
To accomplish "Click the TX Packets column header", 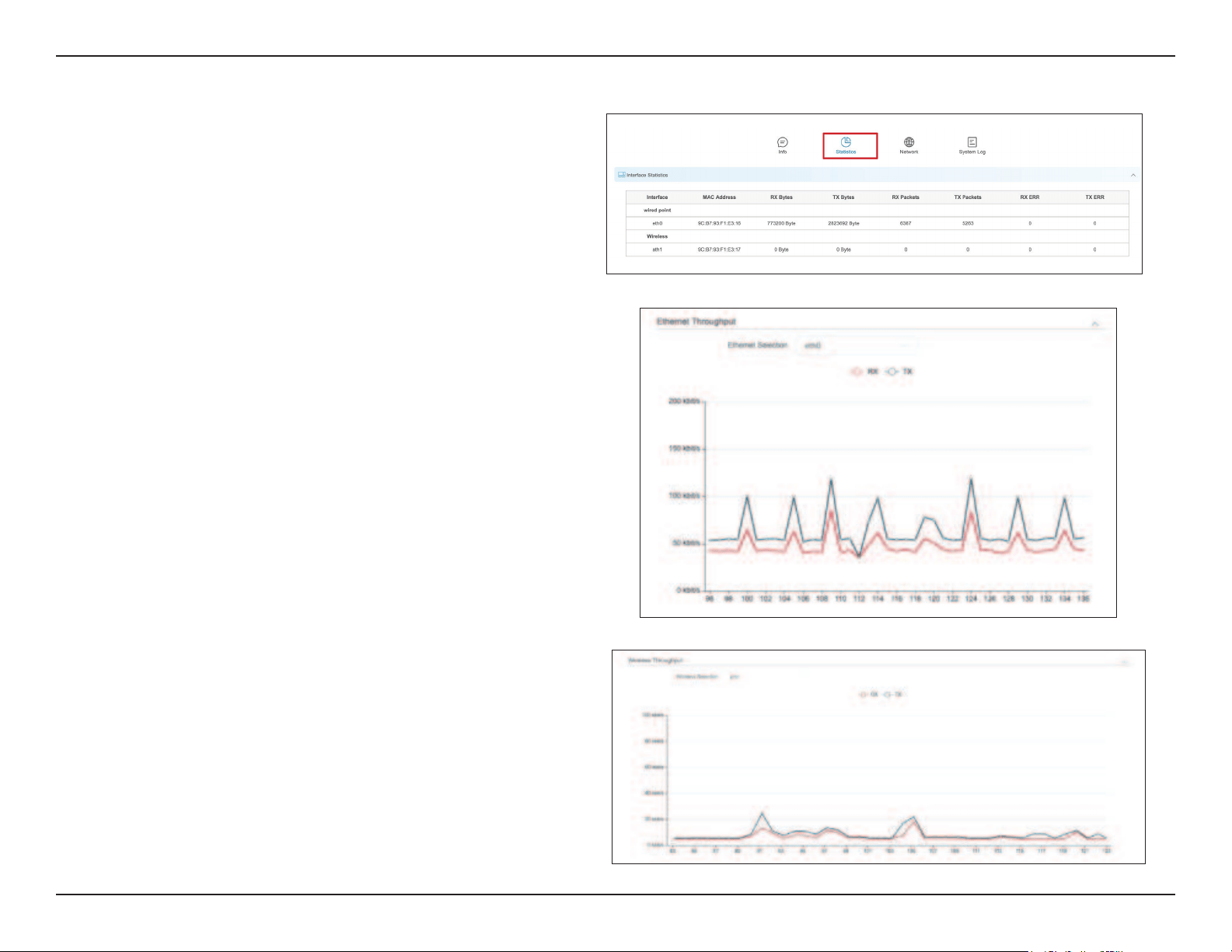I will coord(968,197).
